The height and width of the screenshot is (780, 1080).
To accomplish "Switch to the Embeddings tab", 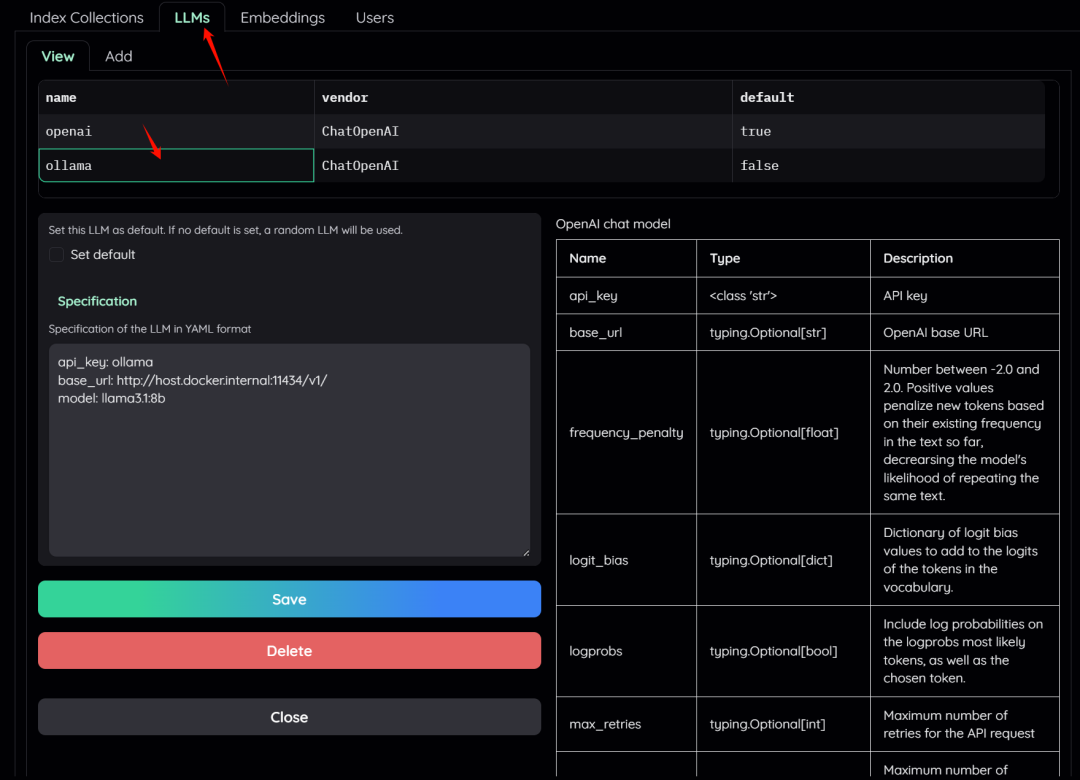I will pyautogui.click(x=282, y=17).
